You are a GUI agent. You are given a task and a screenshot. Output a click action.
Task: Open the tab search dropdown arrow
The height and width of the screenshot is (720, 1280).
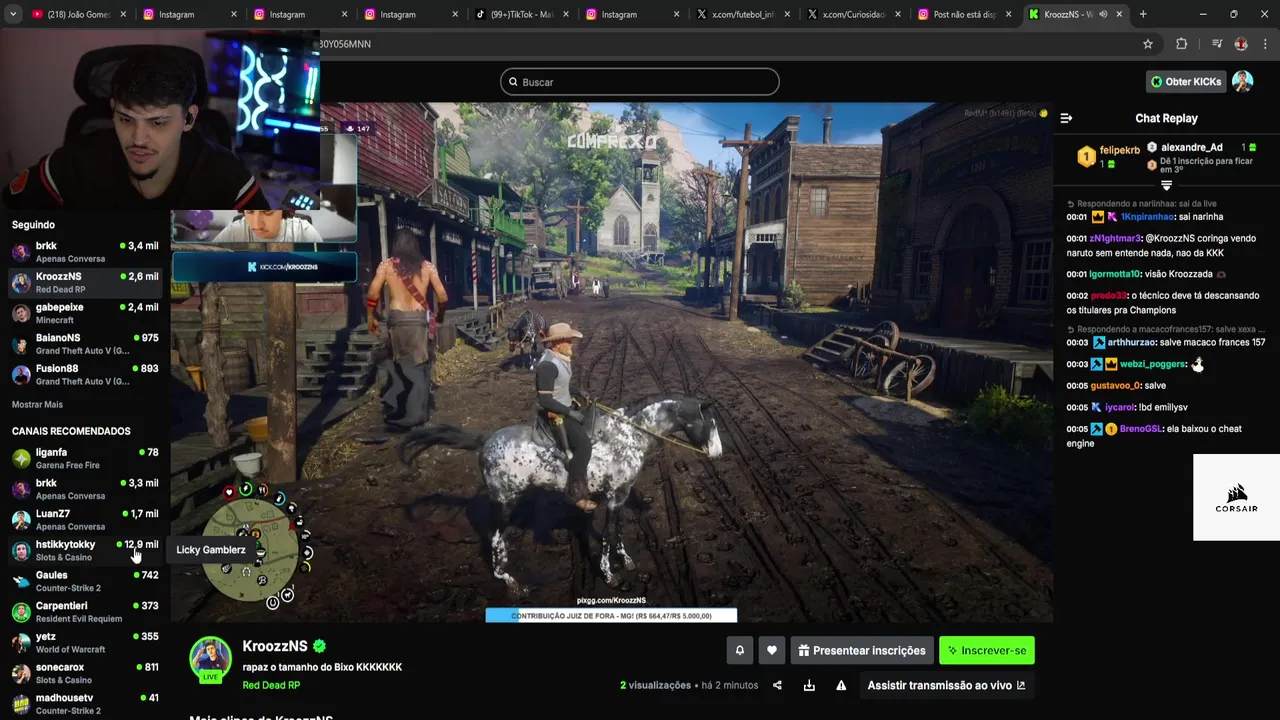coord(13,14)
